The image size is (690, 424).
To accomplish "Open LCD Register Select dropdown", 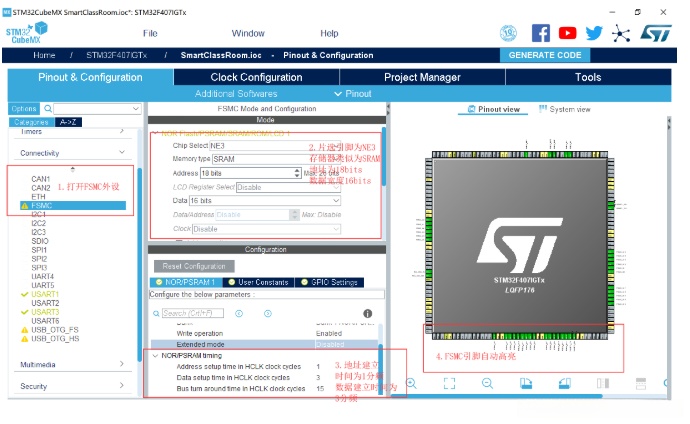I will click(288, 187).
